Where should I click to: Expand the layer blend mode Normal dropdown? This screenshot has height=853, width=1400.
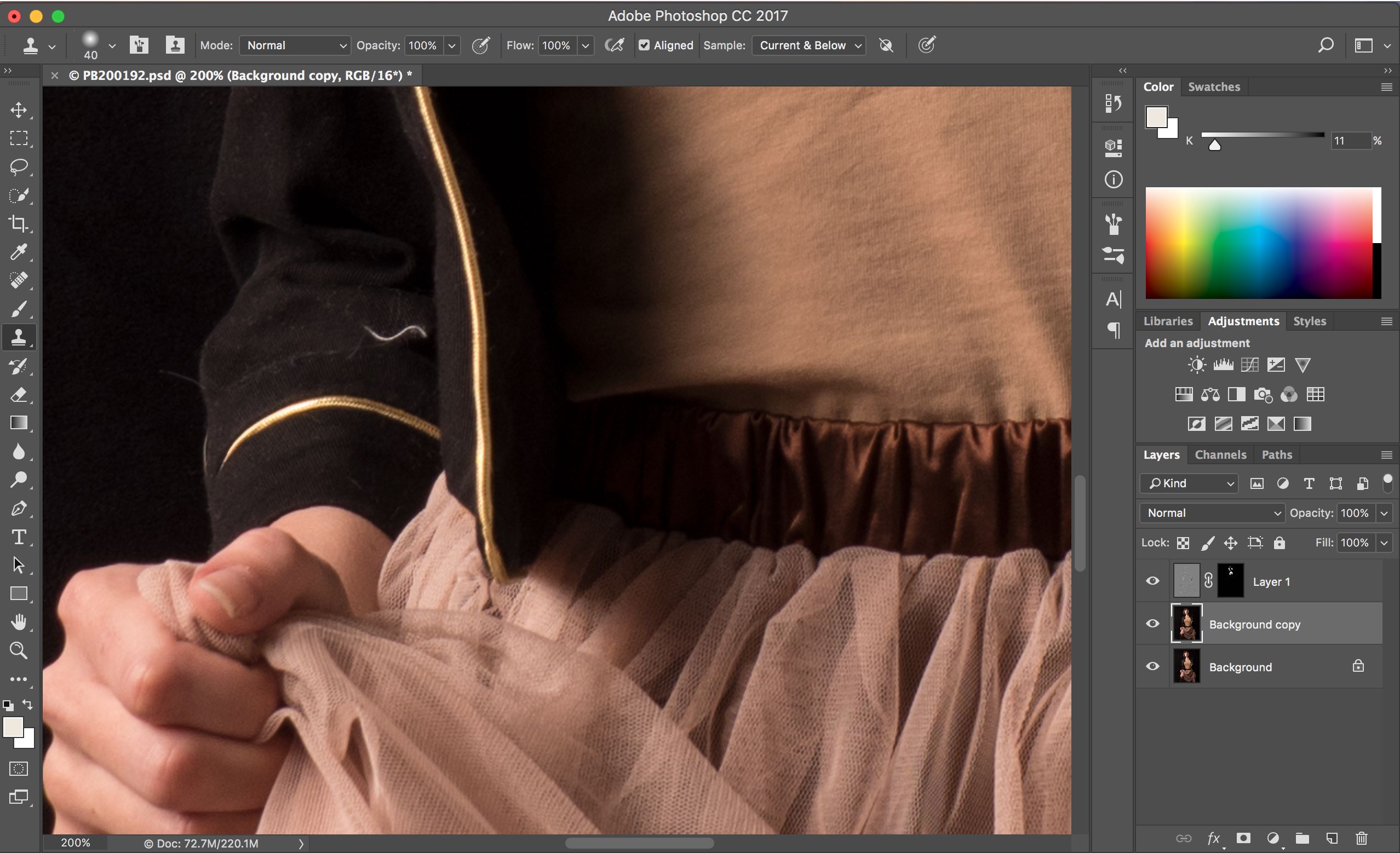point(1212,513)
